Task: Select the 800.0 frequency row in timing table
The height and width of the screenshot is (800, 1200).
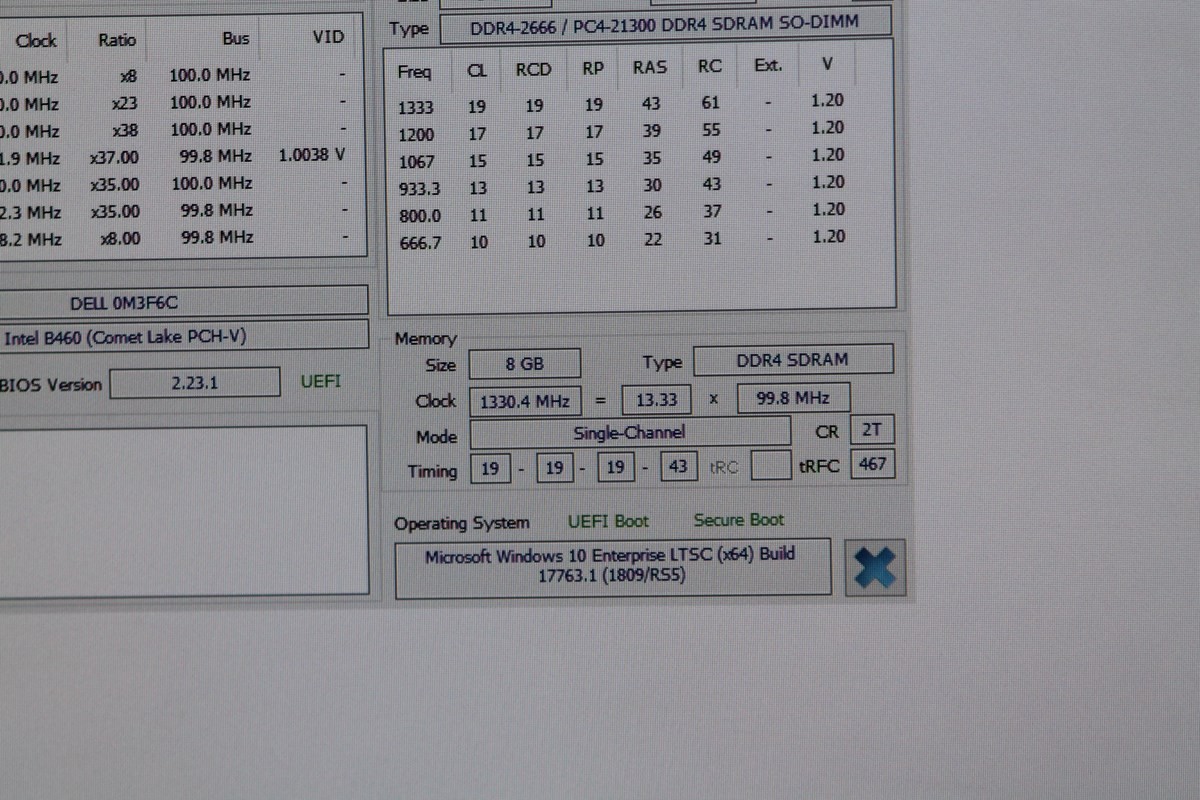Action: (x=622, y=212)
